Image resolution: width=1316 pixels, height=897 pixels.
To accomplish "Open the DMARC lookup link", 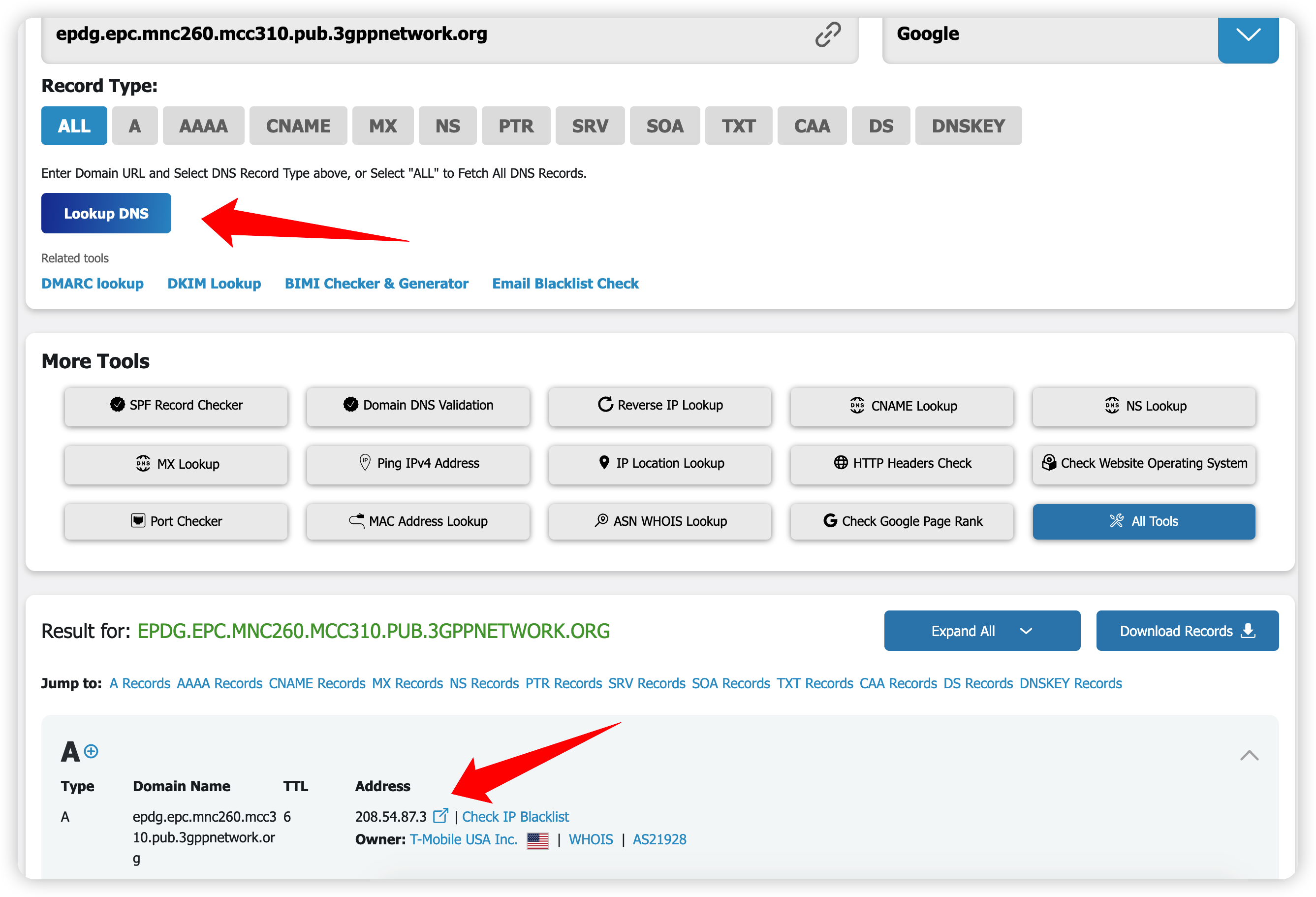I will (93, 284).
